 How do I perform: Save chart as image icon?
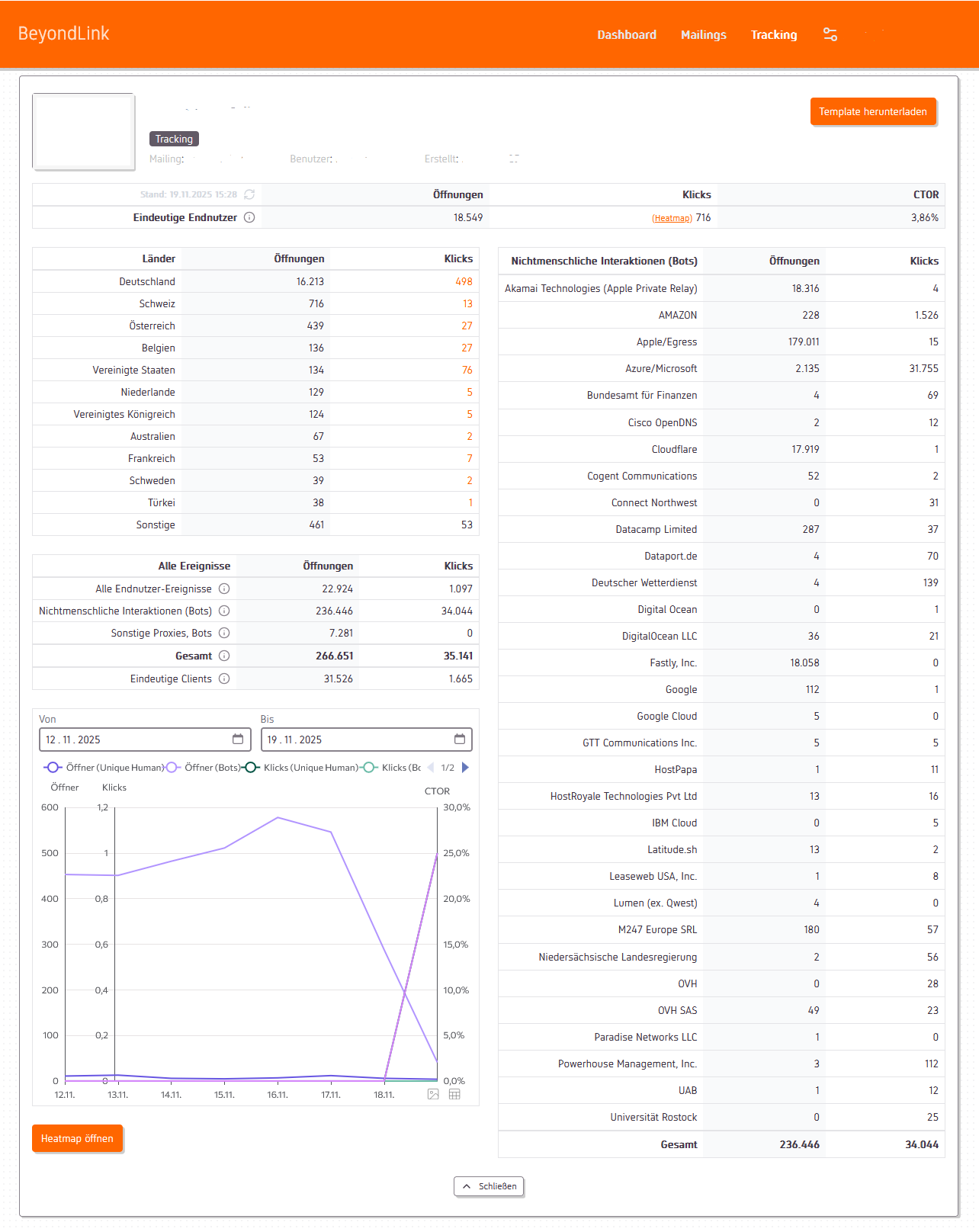click(x=433, y=1094)
